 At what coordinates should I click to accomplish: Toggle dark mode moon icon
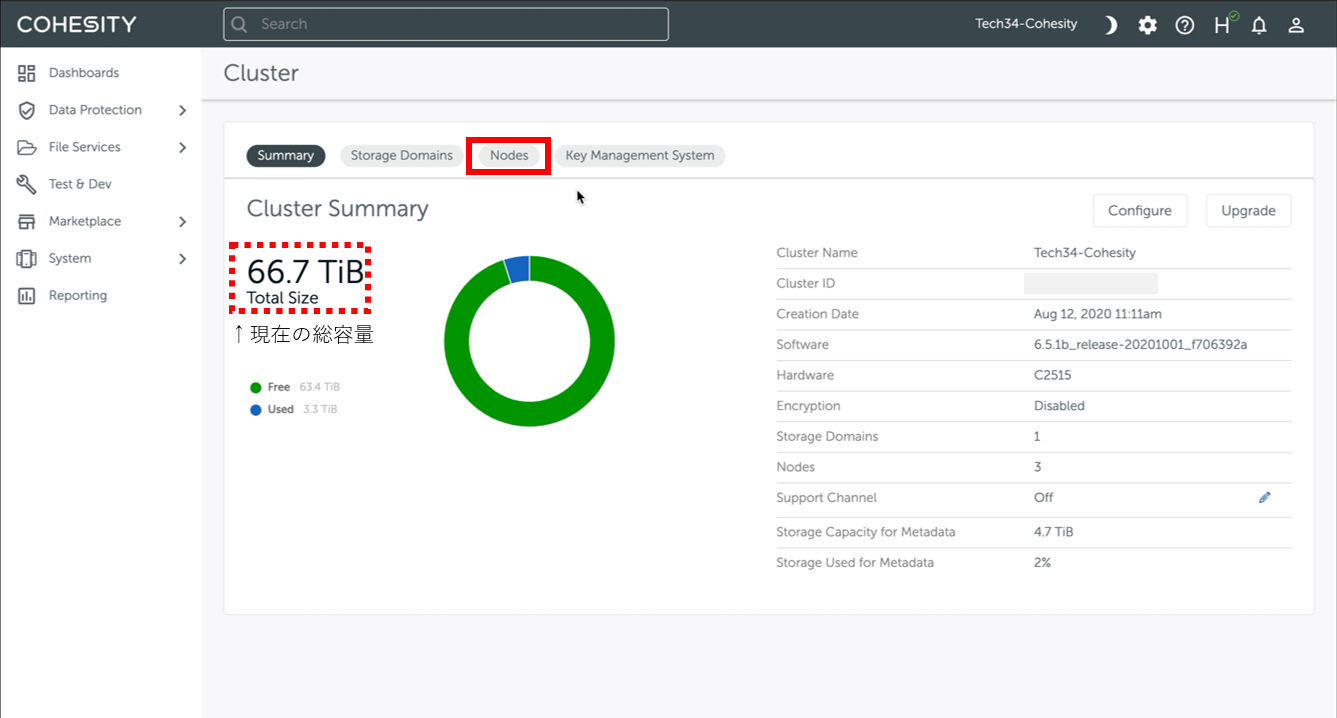click(x=1110, y=25)
